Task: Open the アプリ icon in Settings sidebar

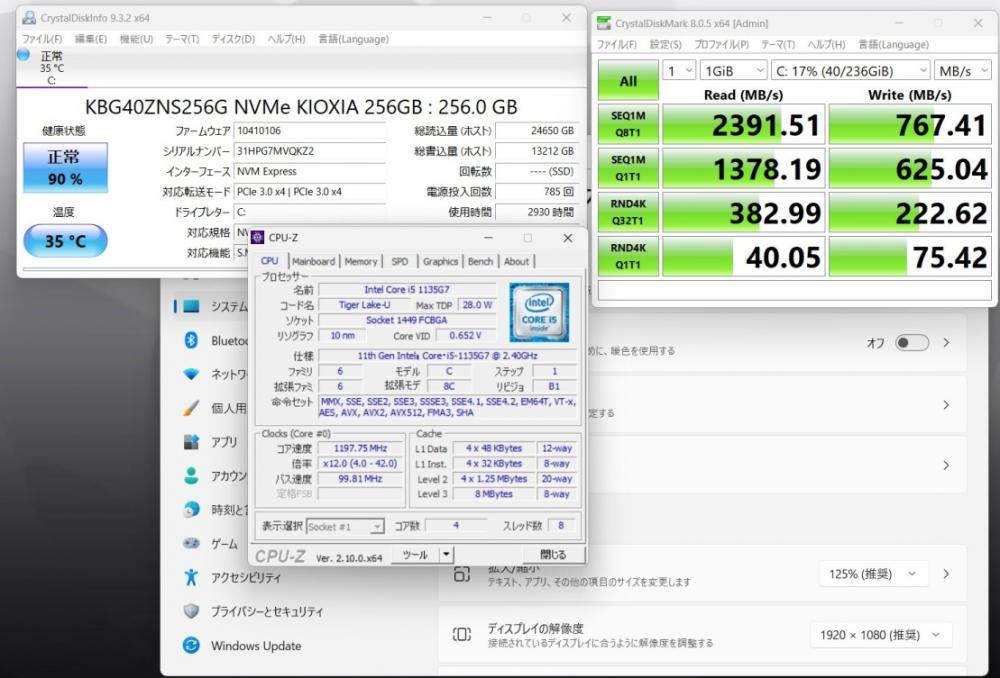Action: (x=191, y=442)
